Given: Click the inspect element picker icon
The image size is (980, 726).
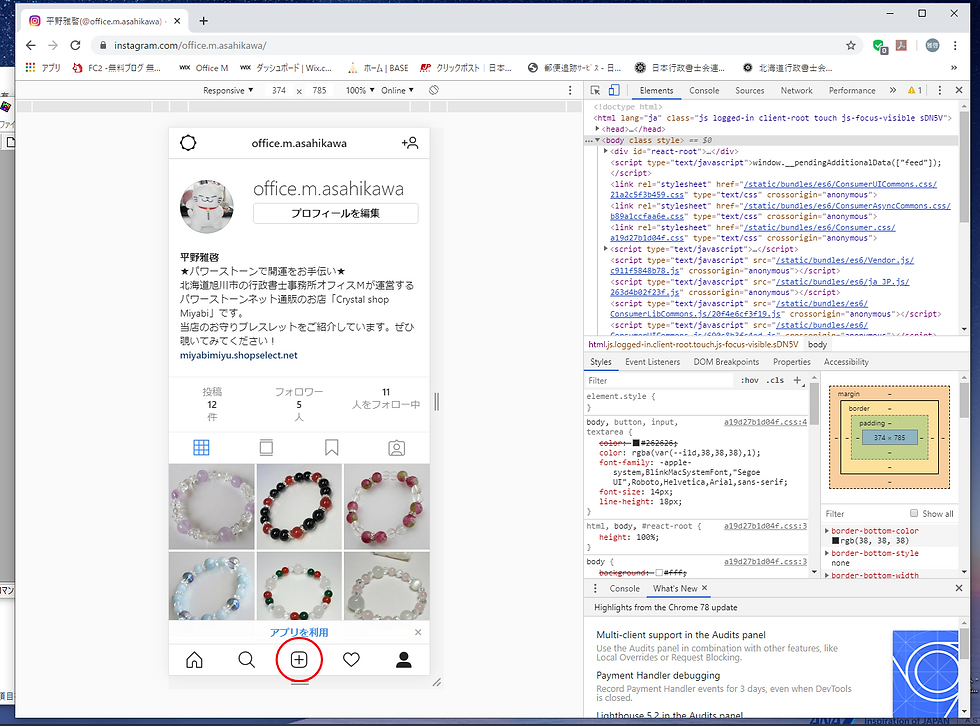Looking at the screenshot, I should [595, 90].
